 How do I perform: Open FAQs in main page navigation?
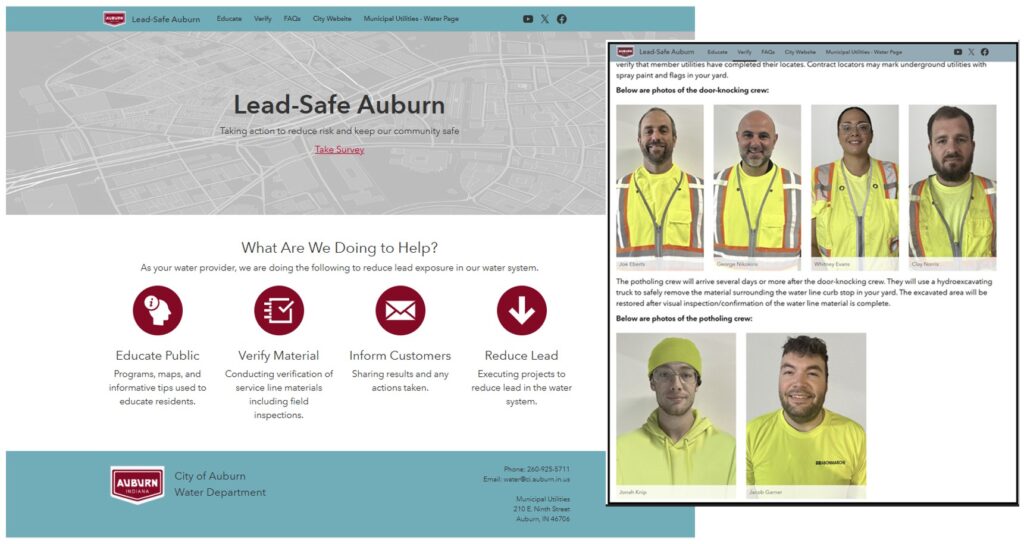292,19
